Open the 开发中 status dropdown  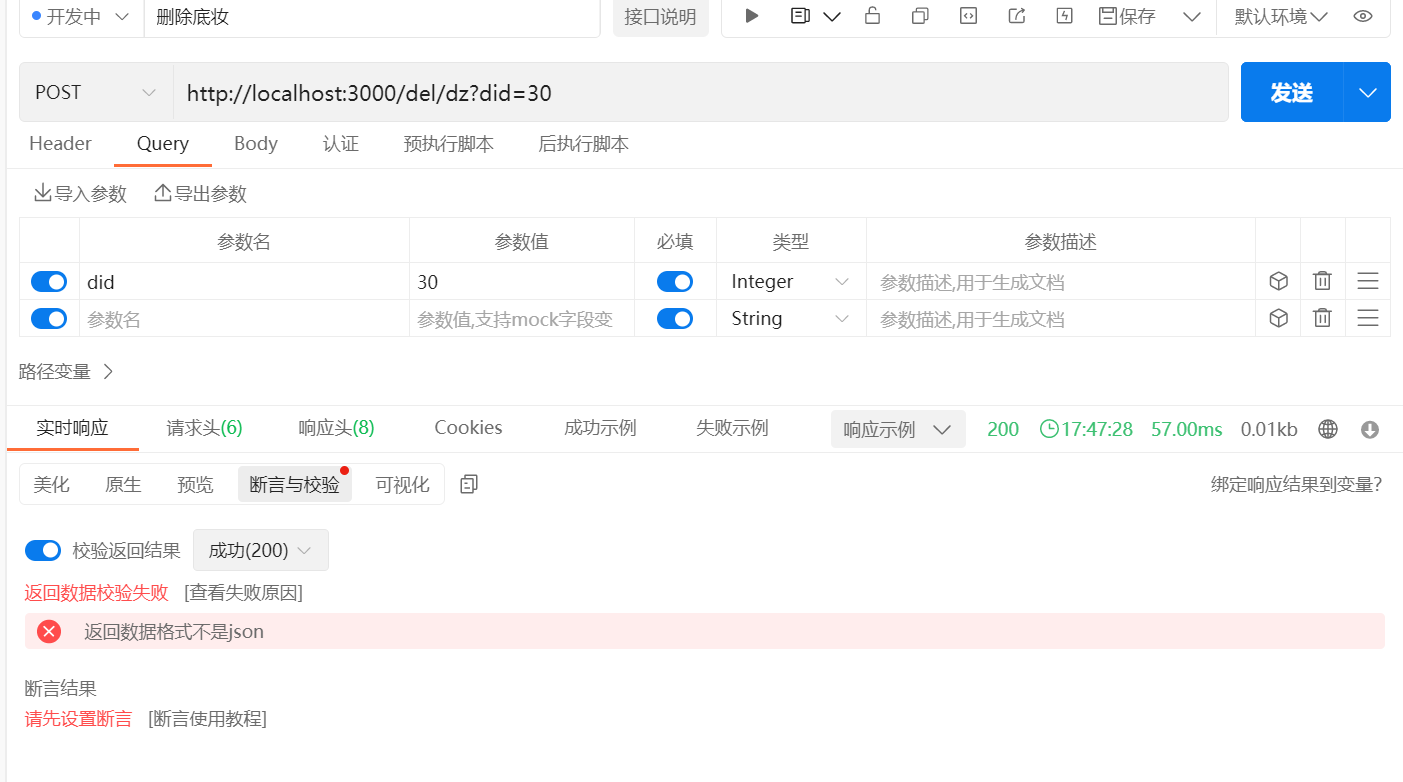point(82,17)
